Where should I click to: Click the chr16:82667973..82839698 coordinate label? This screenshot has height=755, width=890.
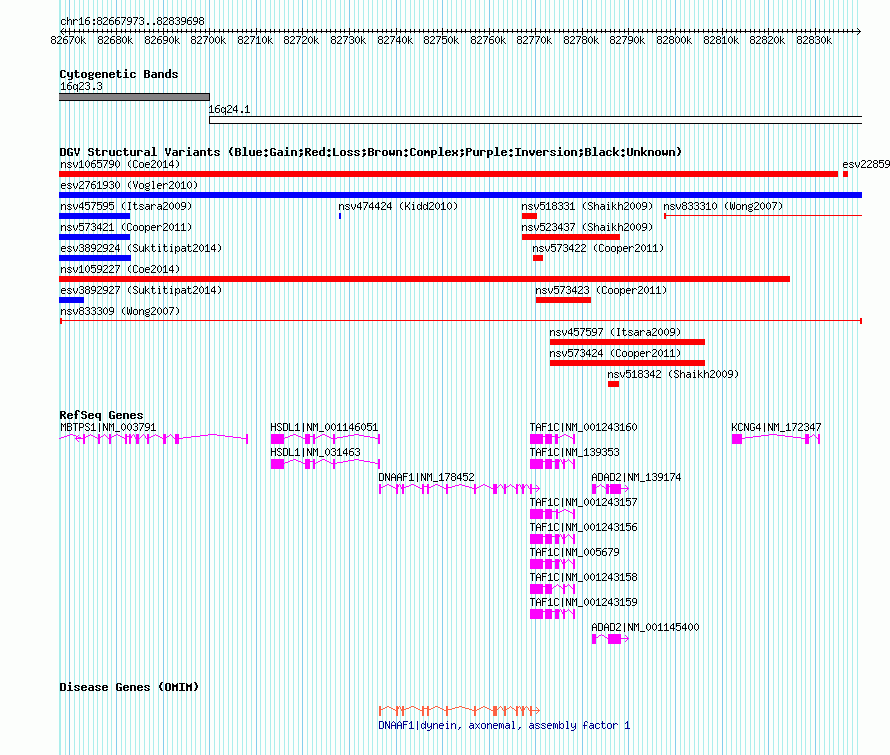(132, 21)
